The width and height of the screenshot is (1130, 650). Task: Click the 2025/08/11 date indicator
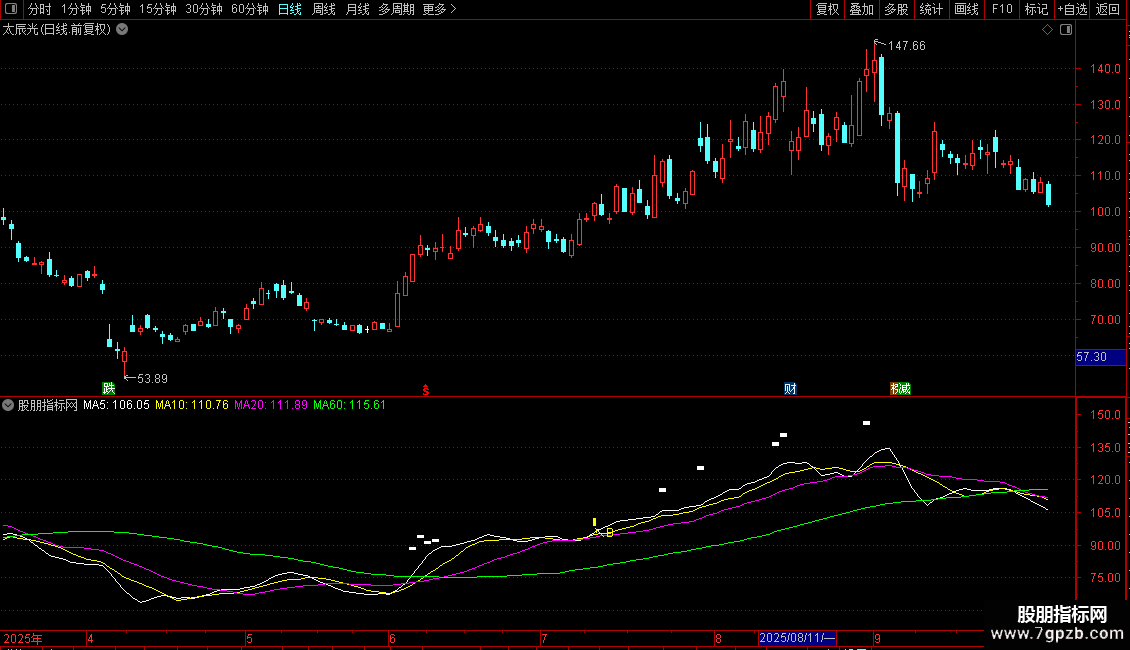pos(797,638)
